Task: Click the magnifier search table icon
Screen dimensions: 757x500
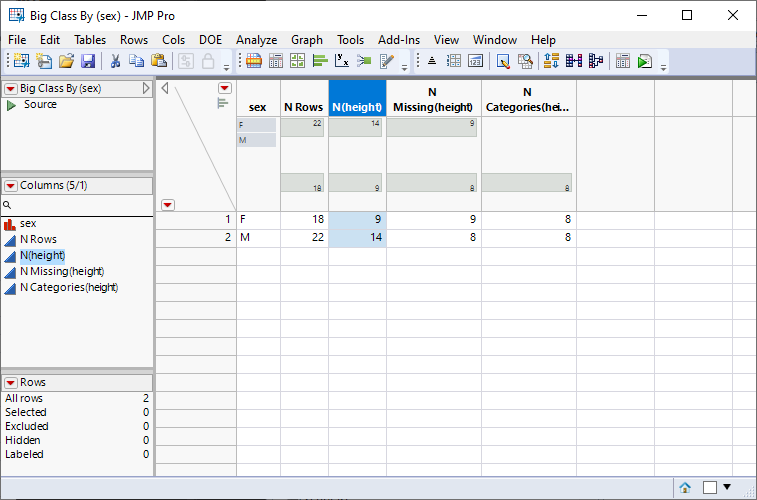Action: pos(525,61)
